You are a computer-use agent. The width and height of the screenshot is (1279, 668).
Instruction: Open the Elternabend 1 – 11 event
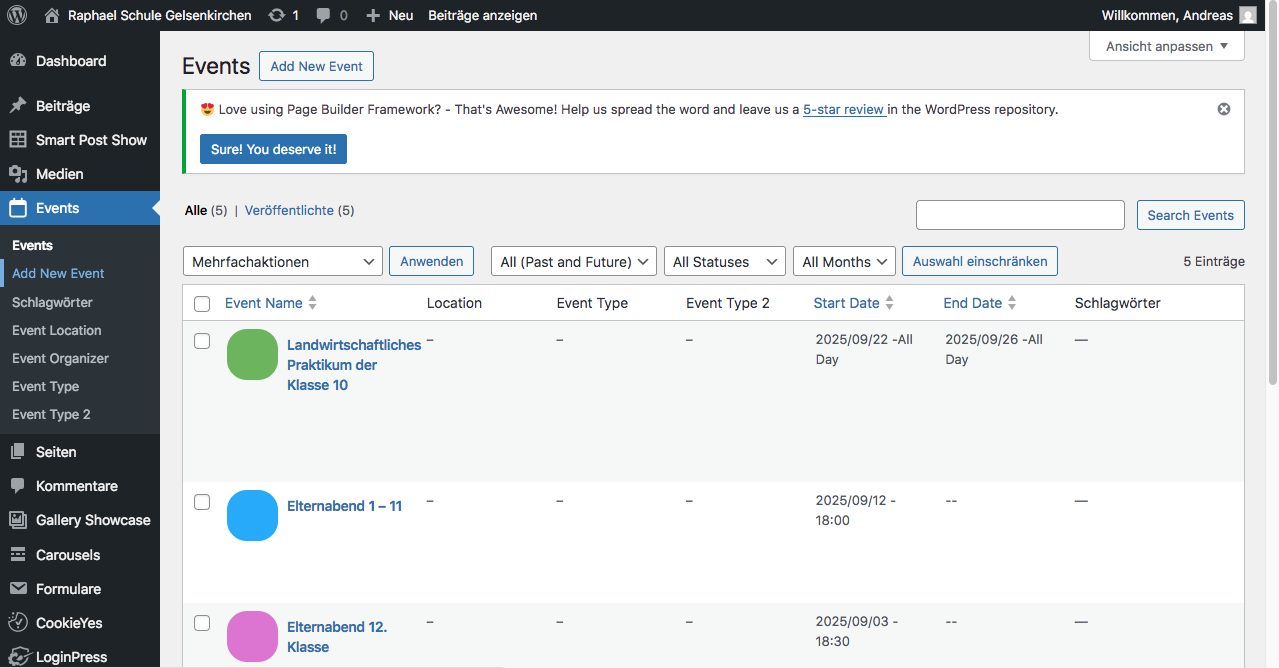[344, 506]
